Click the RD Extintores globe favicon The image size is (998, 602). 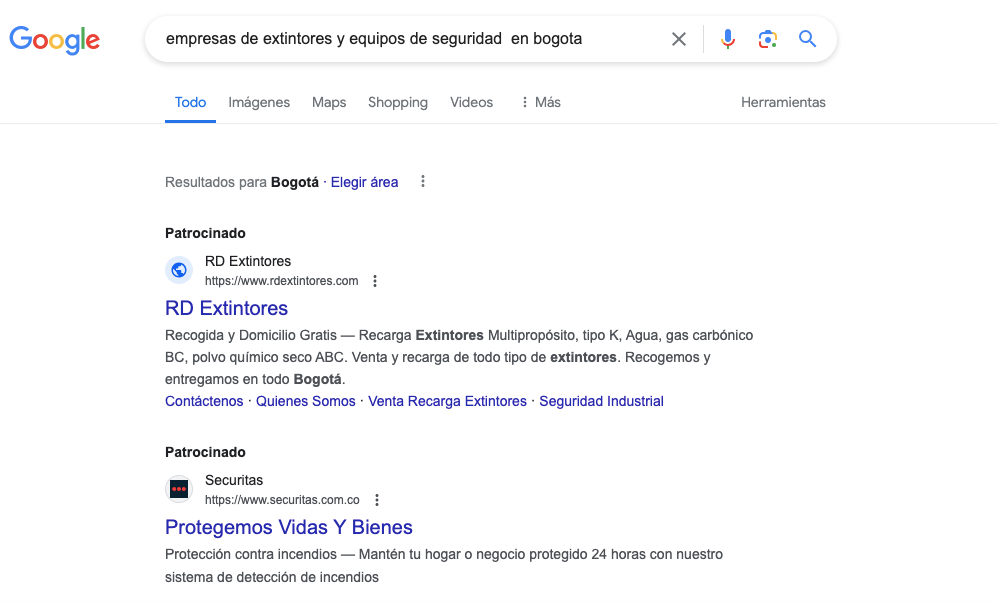[x=179, y=270]
